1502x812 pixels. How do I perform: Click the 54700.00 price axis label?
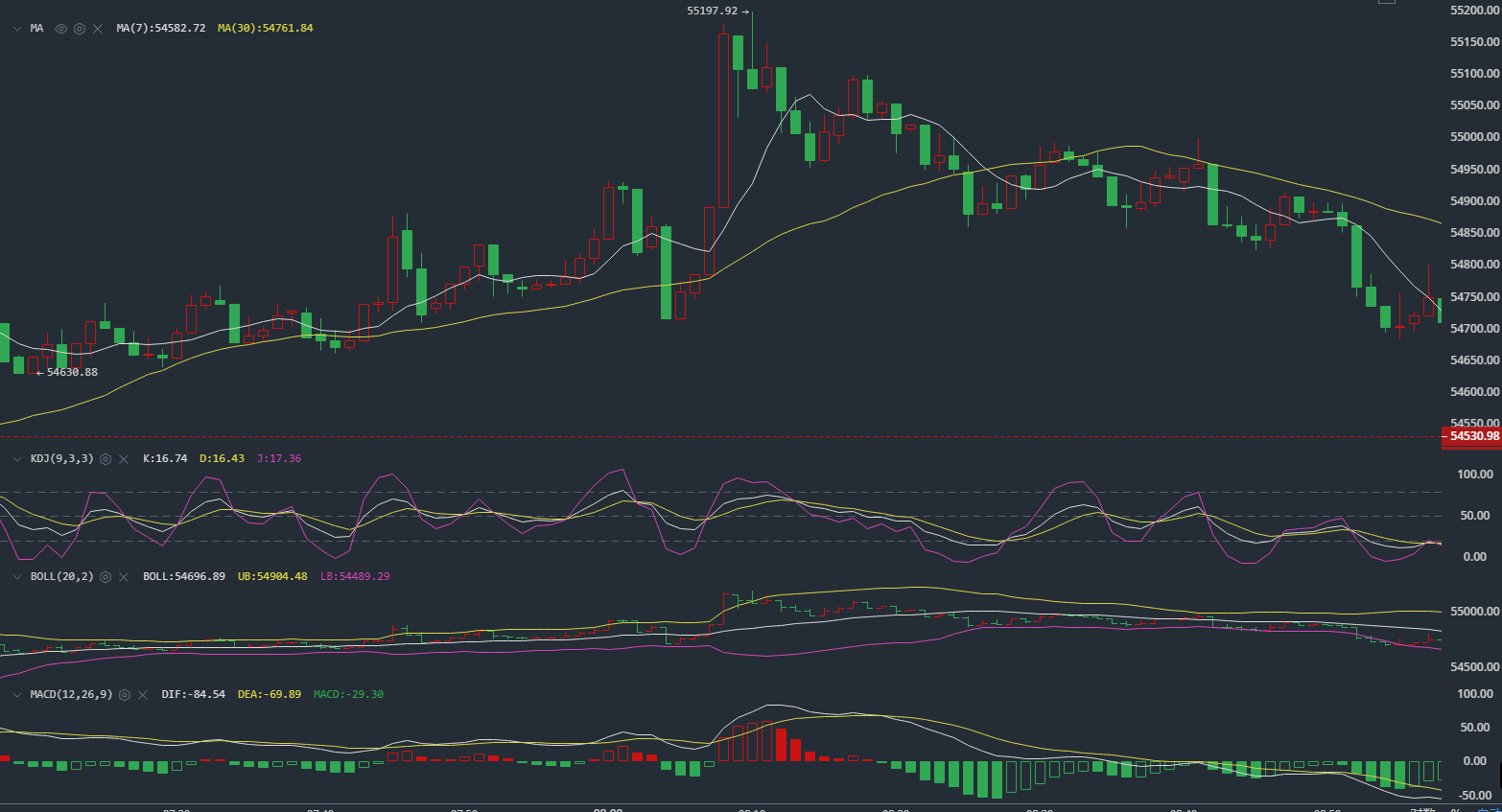[x=1474, y=329]
